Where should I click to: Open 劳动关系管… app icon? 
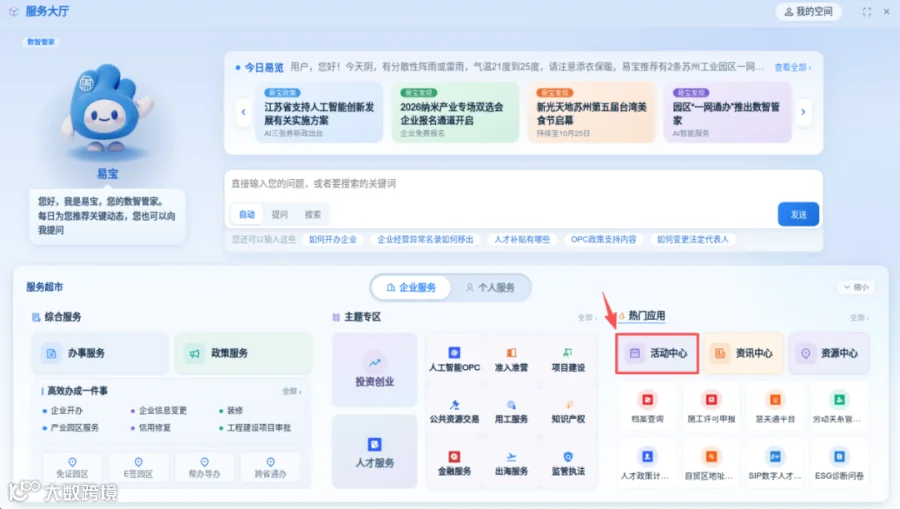pos(839,400)
